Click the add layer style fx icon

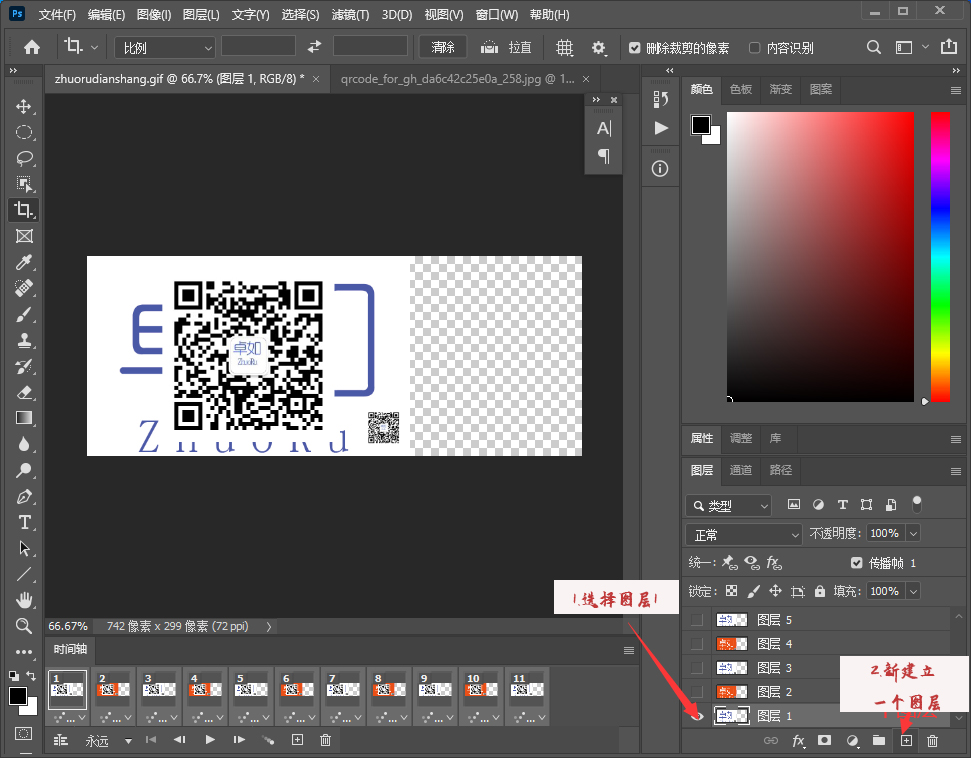click(798, 741)
